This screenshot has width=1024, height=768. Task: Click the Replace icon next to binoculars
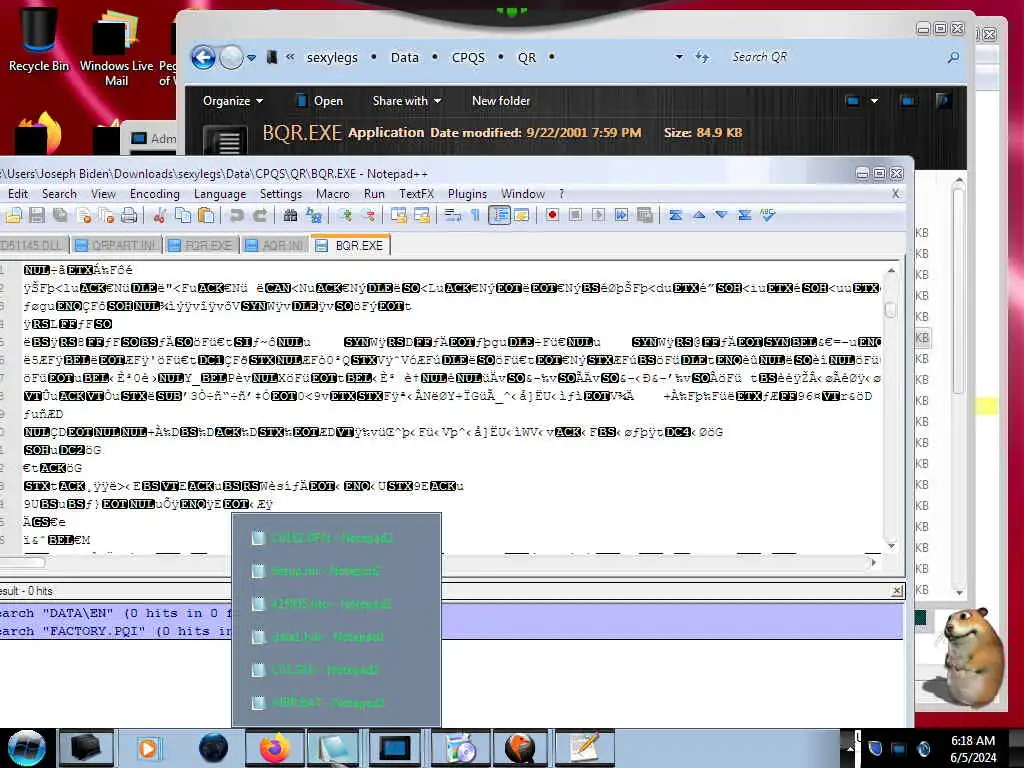(313, 215)
